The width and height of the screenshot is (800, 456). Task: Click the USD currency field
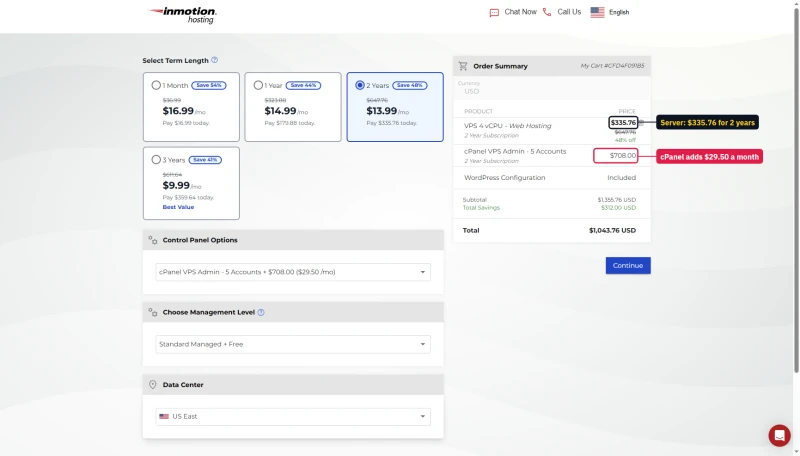pyautogui.click(x=551, y=89)
